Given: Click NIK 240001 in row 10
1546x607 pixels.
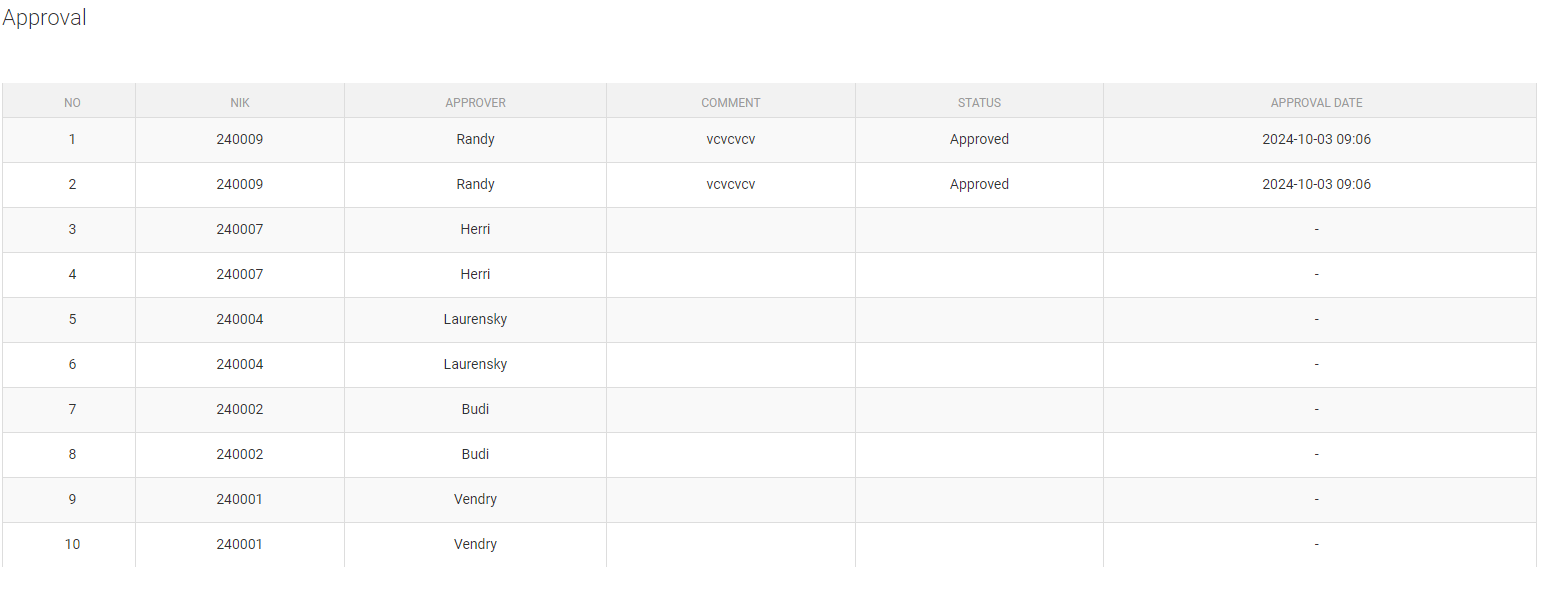Looking at the screenshot, I should (240, 545).
